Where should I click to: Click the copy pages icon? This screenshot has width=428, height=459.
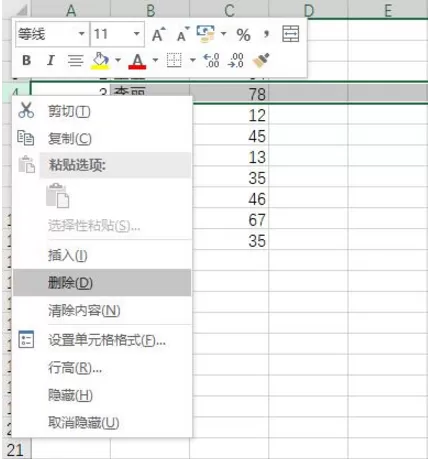pyautogui.click(x=26, y=138)
